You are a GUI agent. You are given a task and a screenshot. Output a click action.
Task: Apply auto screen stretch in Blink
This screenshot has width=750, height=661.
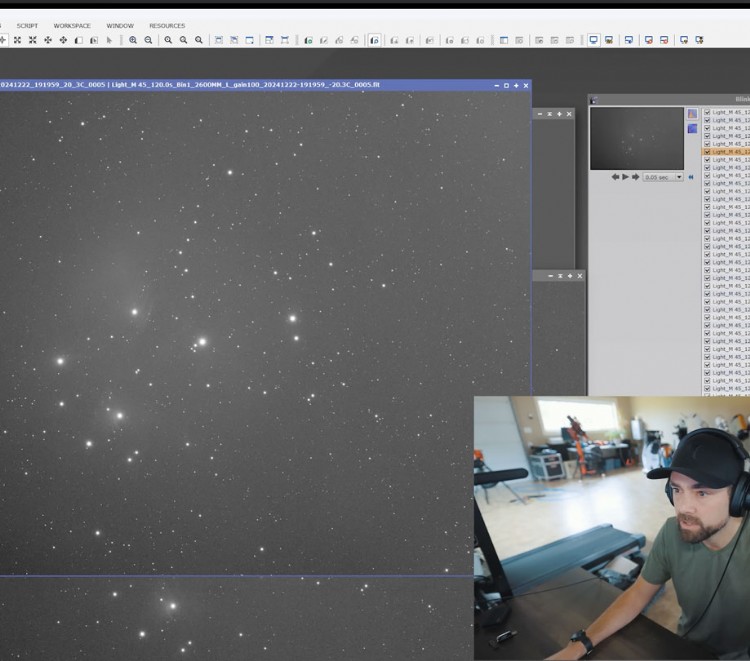coord(692,114)
